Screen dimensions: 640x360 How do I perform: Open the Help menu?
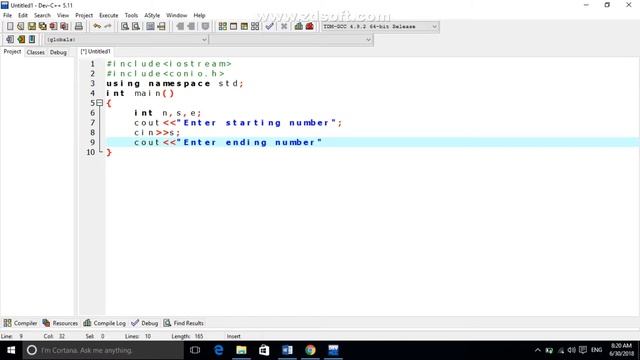pos(199,15)
